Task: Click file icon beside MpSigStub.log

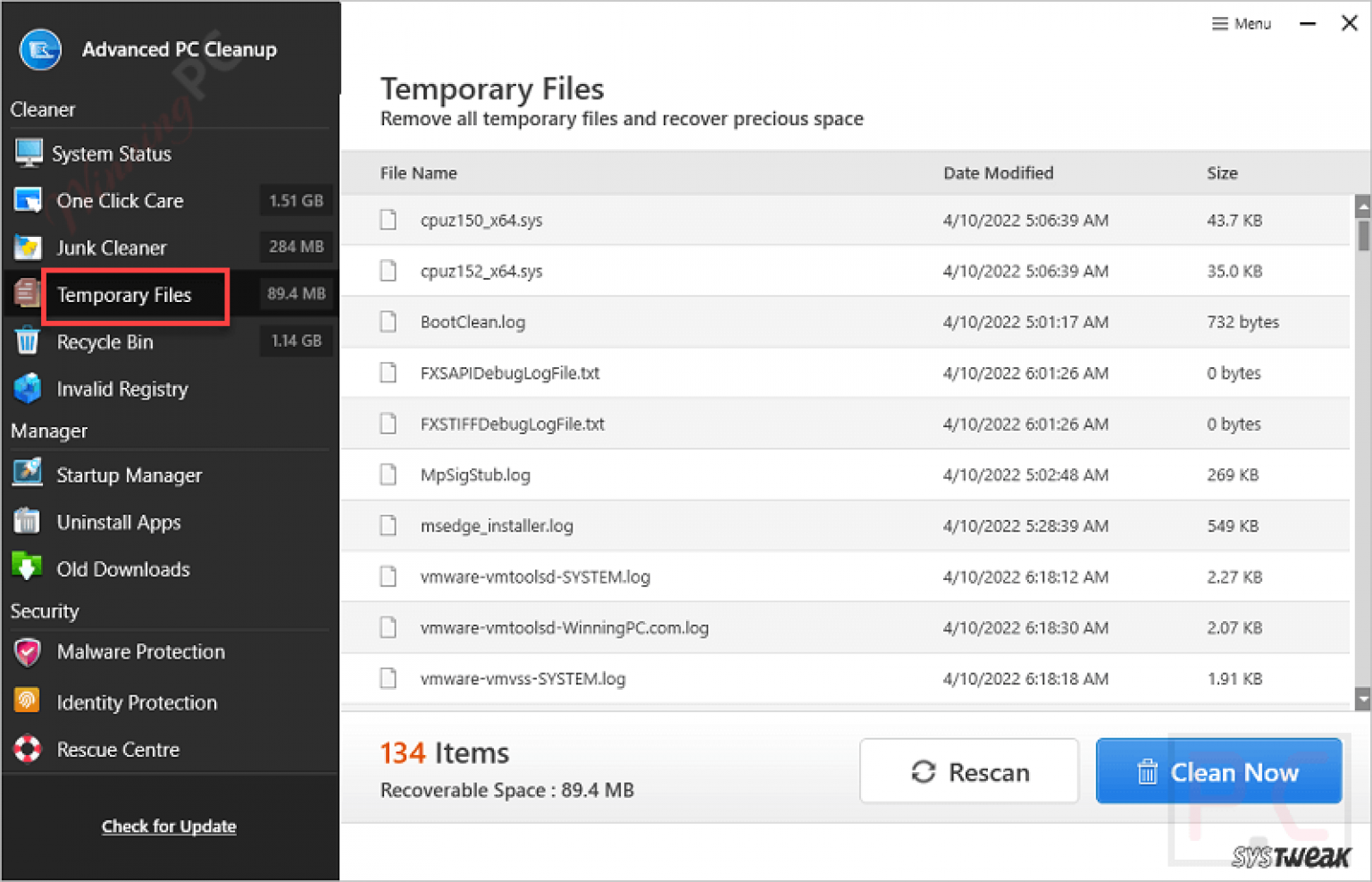Action: coord(389,475)
